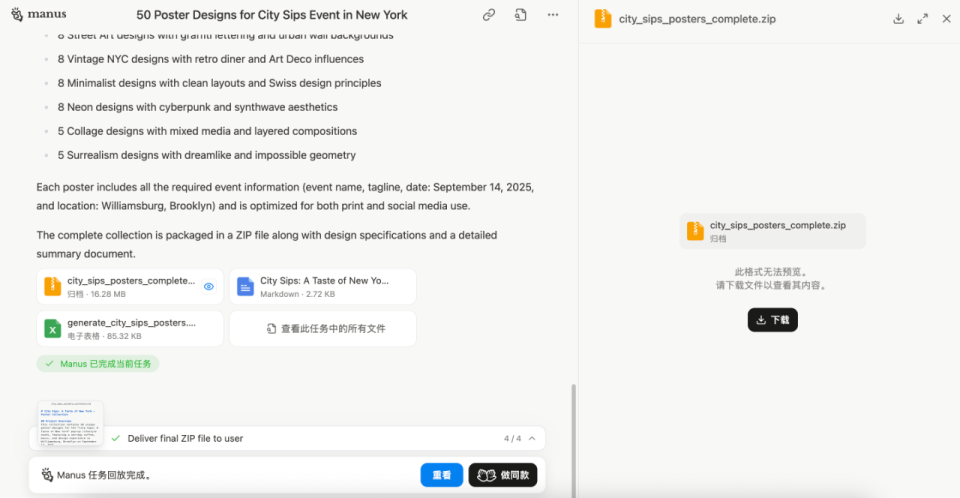960x498 pixels.
Task: Open generate_city_sips_posters spreadsheet card
Action: click(x=130, y=328)
